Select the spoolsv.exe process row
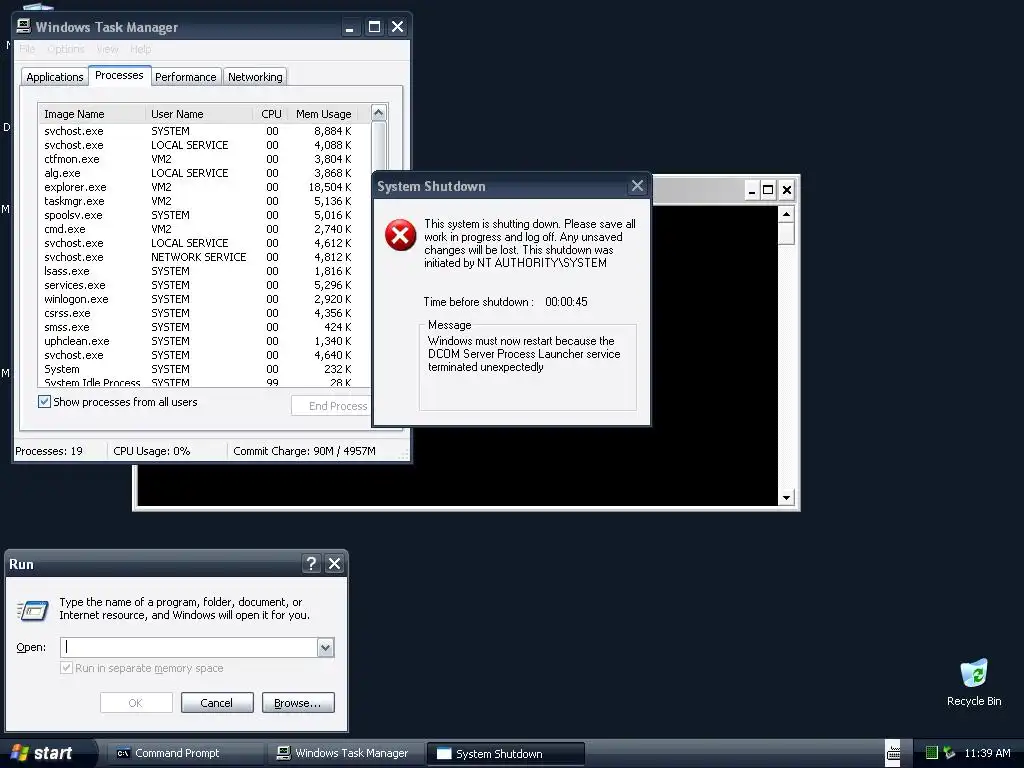The image size is (1024, 768). coord(204,215)
